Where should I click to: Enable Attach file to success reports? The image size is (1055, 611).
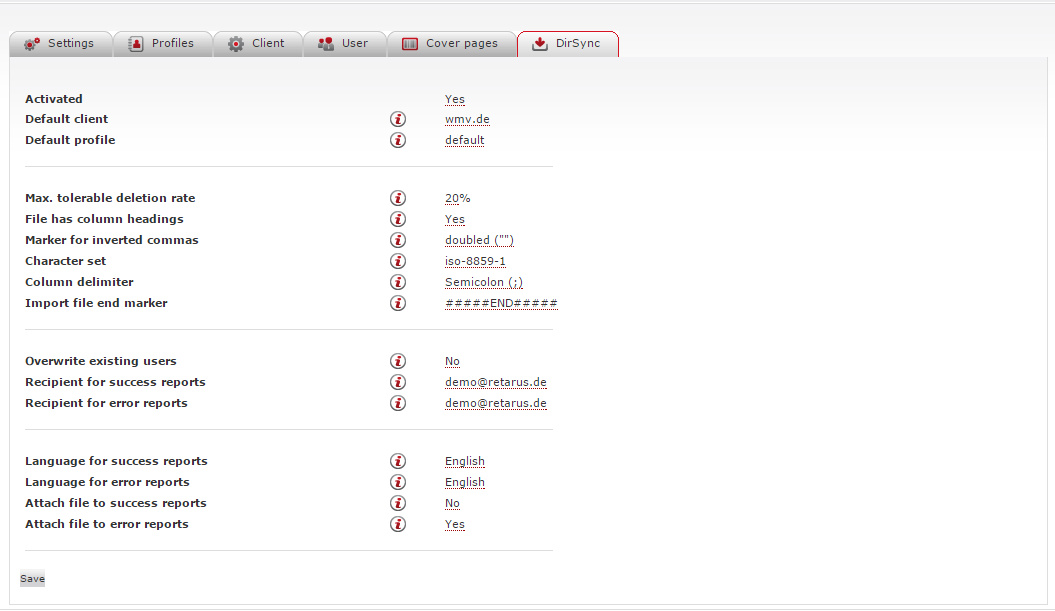coord(452,503)
